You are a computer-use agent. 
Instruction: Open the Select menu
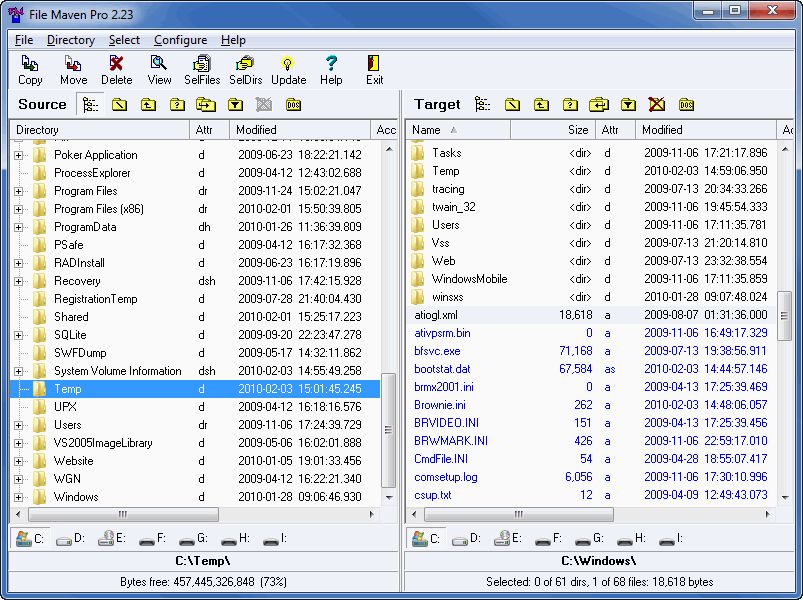pyautogui.click(x=124, y=40)
